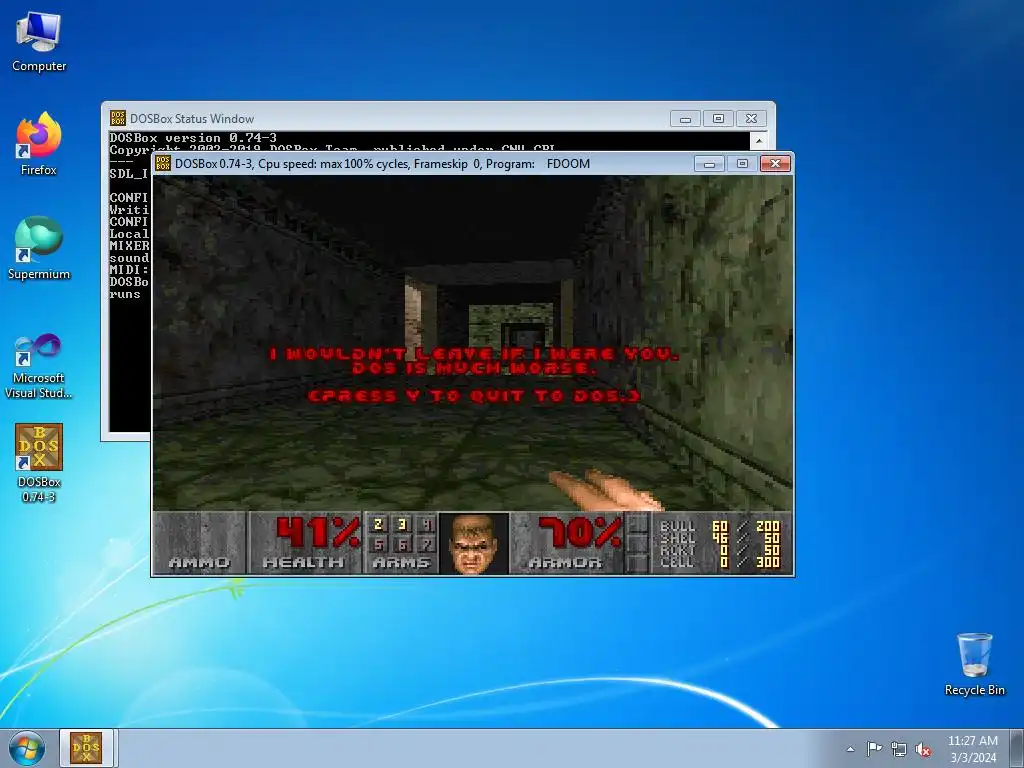This screenshot has height=768, width=1024.
Task: Click the Doomguy face in status bar
Action: 474,544
